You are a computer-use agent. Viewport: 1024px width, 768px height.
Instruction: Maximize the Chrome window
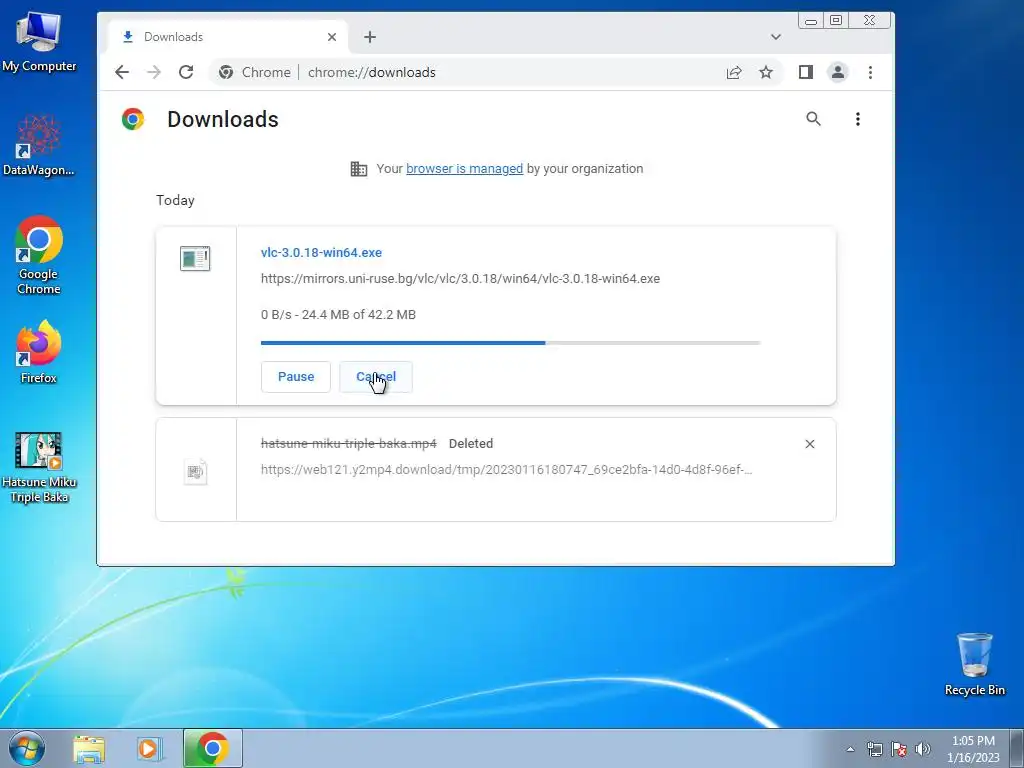(836, 20)
